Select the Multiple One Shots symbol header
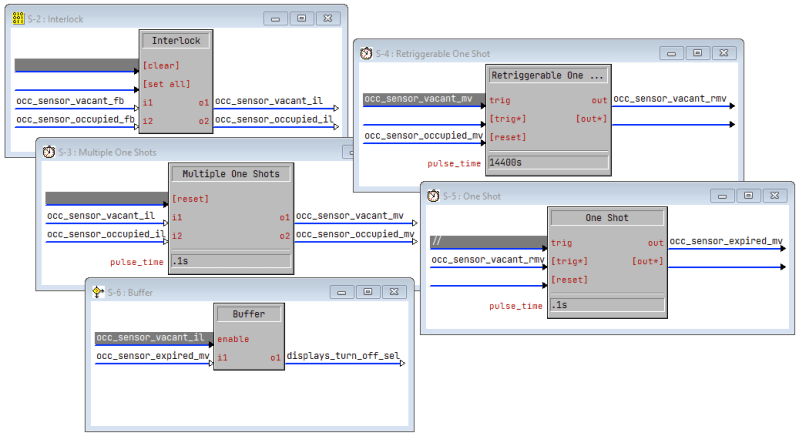Image resolution: width=799 pixels, height=436 pixels. click(232, 174)
